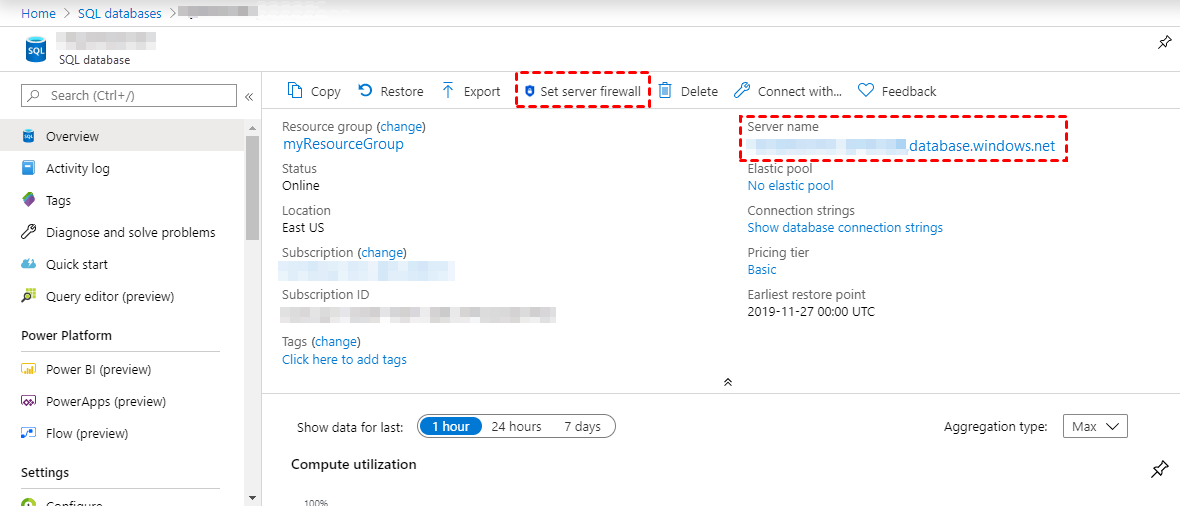Click the Delete toolbar label
The width and height of the screenshot is (1180, 506).
pyautogui.click(x=699, y=91)
